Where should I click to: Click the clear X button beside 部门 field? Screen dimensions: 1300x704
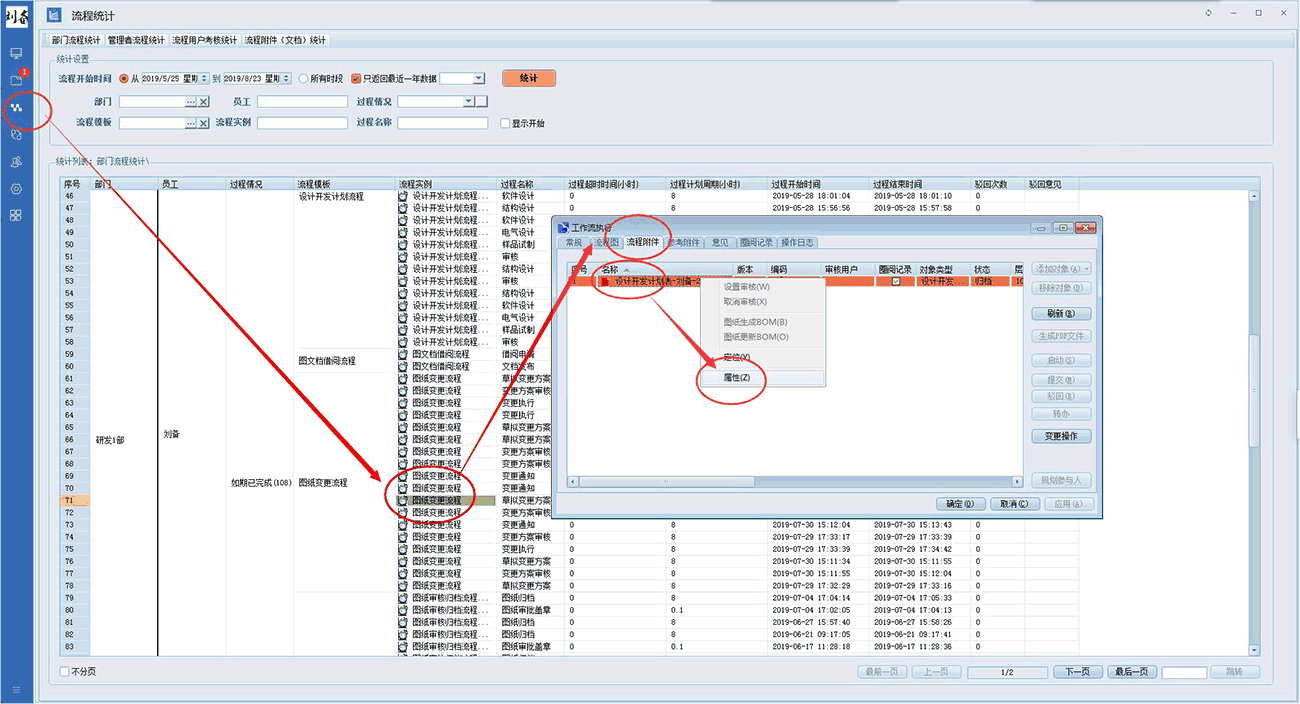pyautogui.click(x=203, y=102)
